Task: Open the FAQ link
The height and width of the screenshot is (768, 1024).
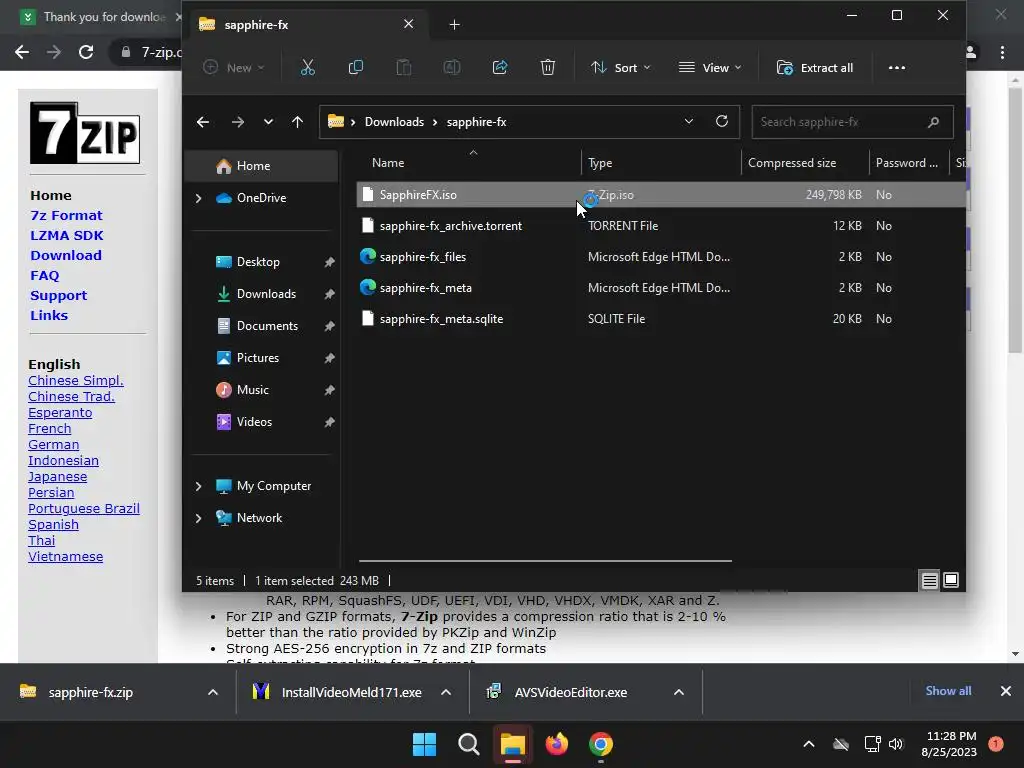Action: pyautogui.click(x=44, y=276)
